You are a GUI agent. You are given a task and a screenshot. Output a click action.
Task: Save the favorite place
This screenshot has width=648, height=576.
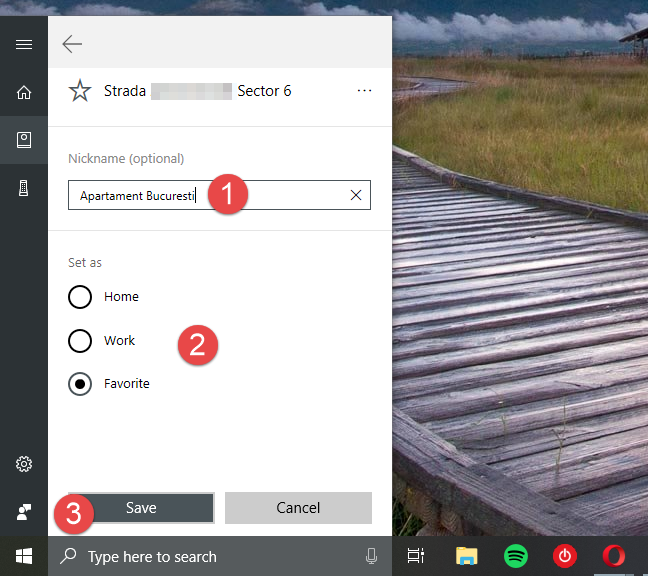(141, 508)
